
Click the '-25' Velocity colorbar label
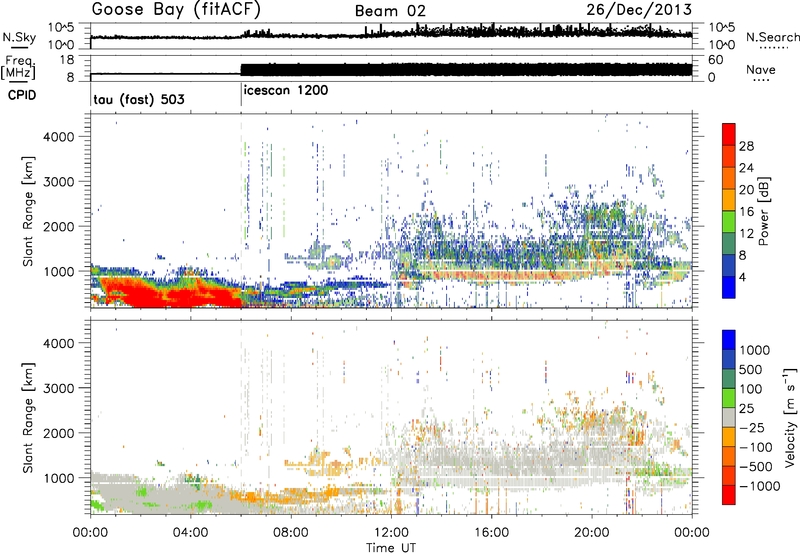pos(752,428)
